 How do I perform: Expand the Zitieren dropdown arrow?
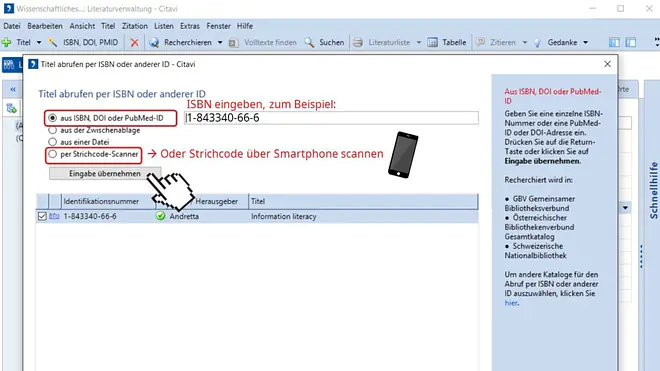(524, 43)
